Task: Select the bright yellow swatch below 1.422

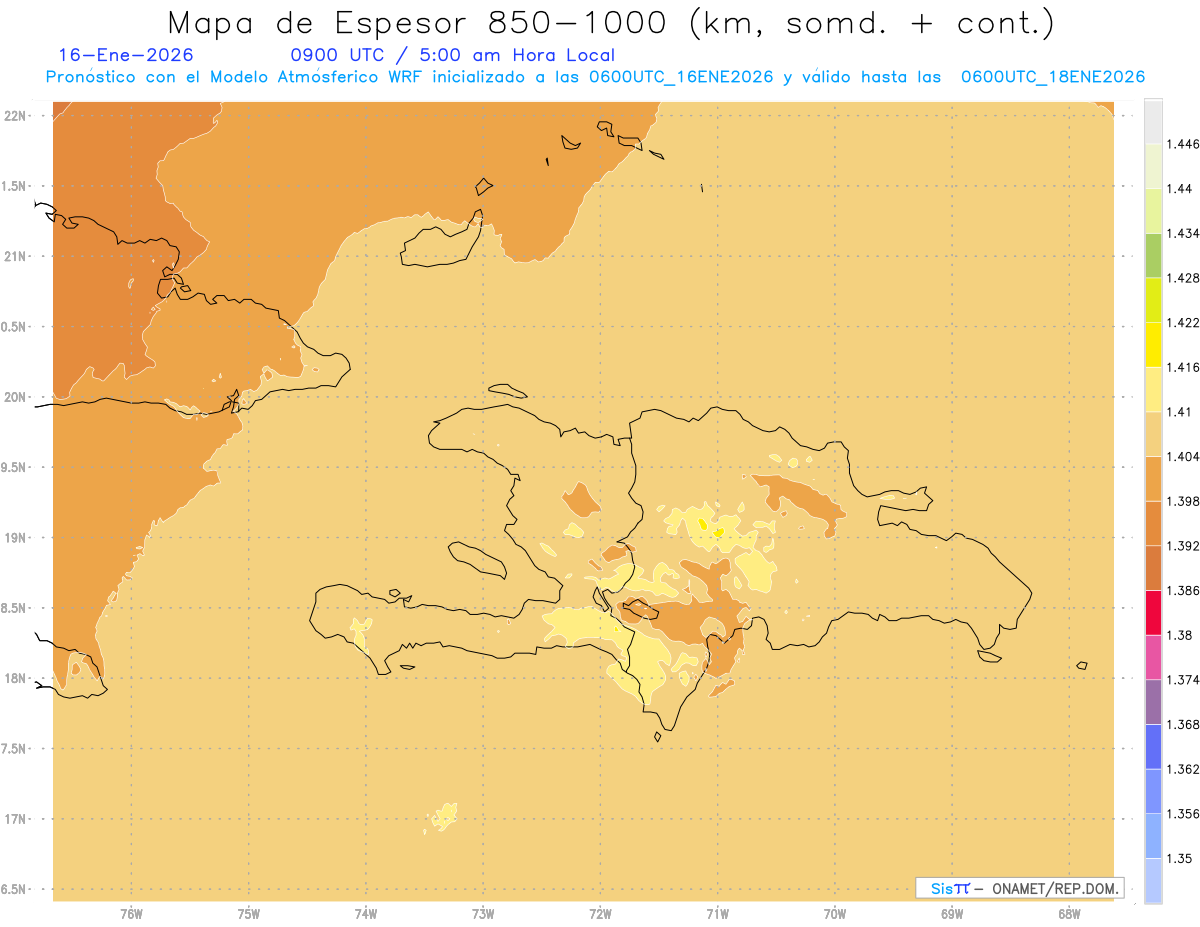Action: coord(1153,344)
